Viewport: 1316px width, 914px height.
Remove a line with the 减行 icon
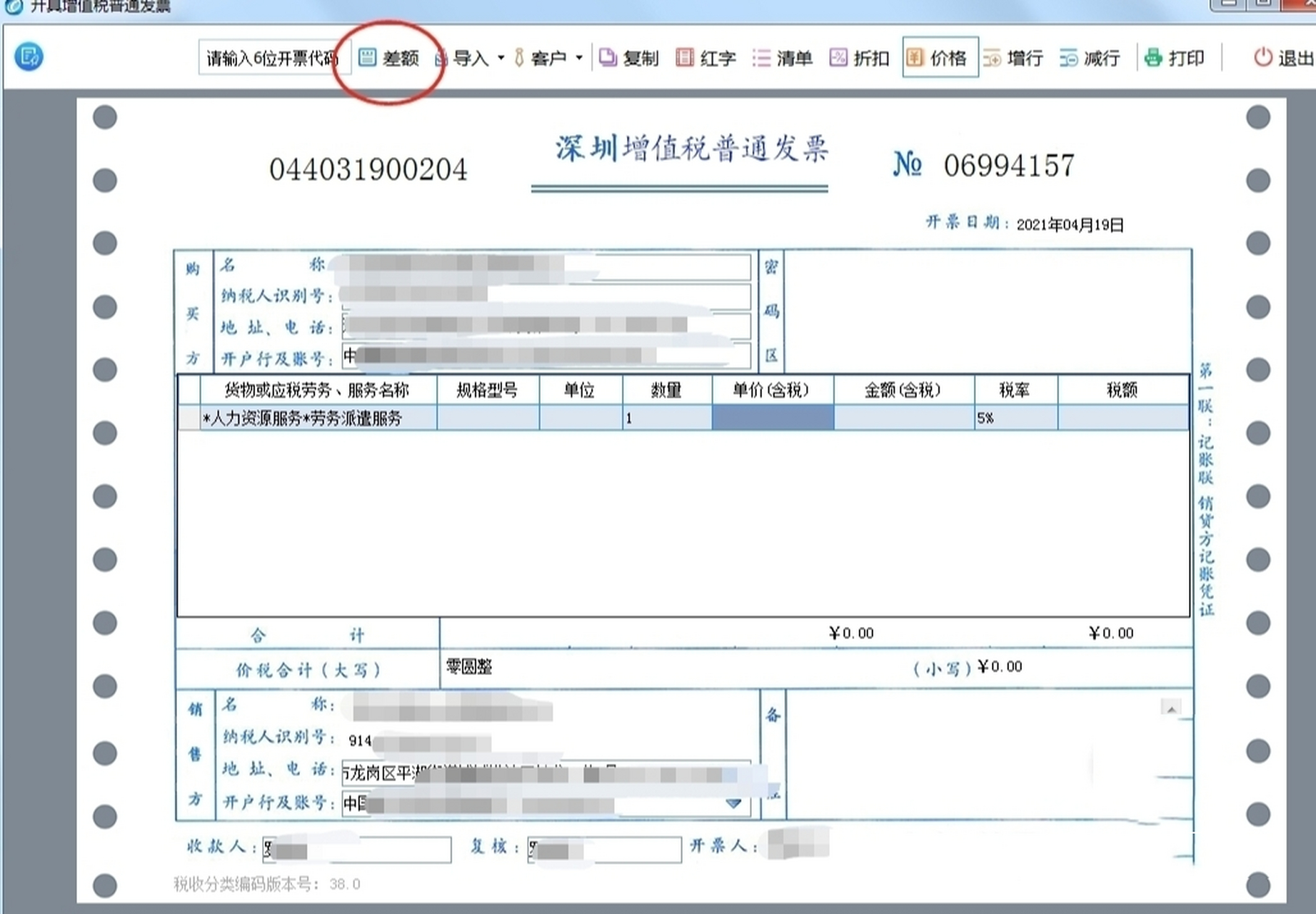click(x=1090, y=59)
